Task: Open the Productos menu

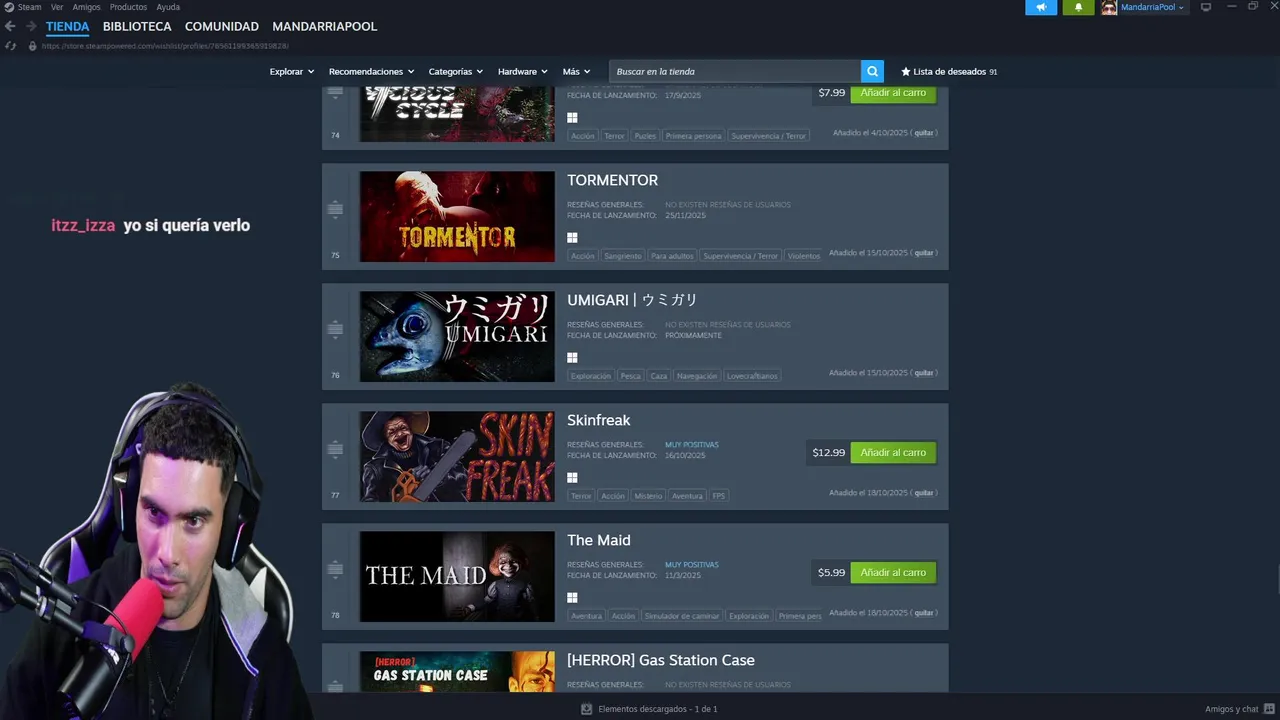Action: [128, 7]
